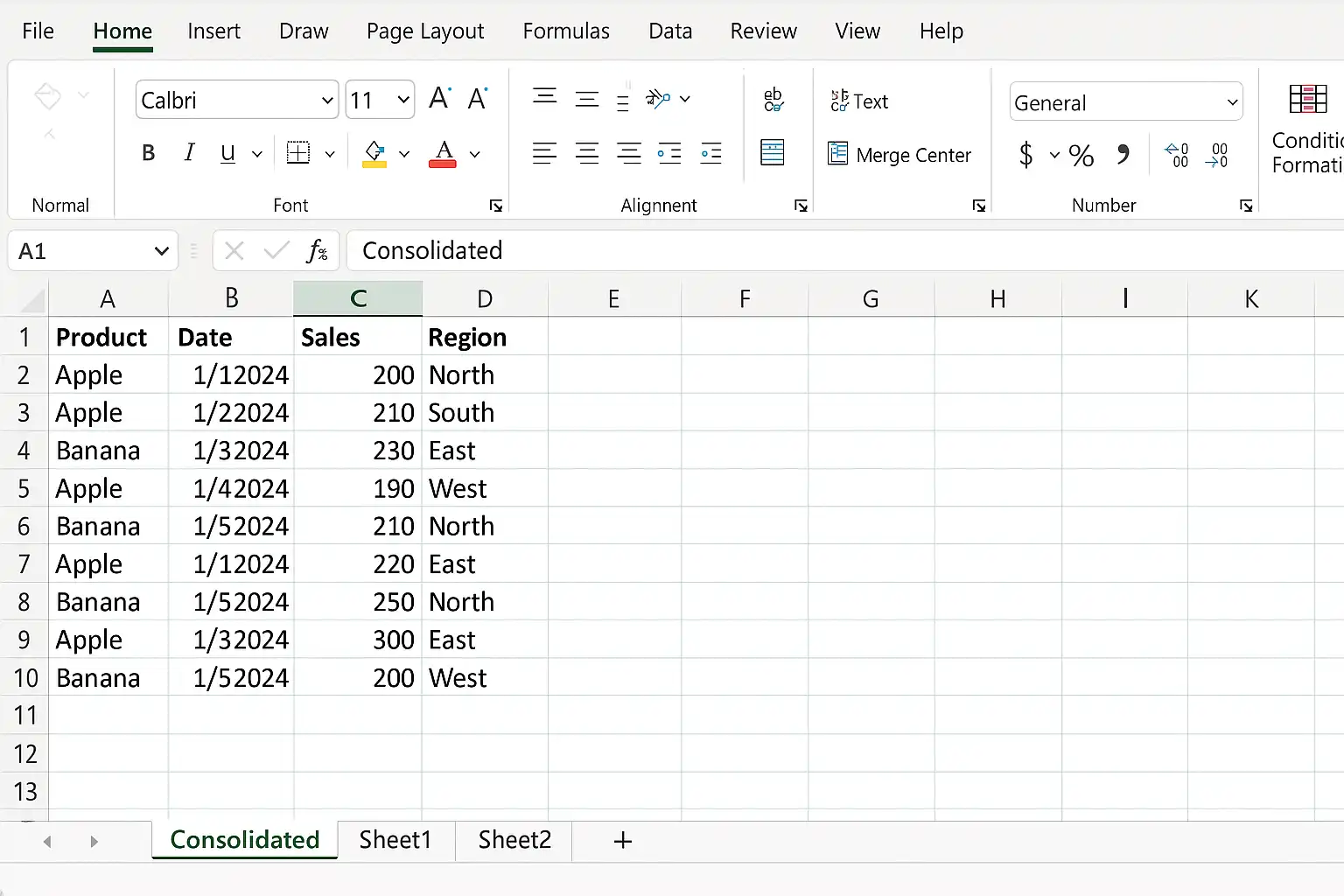This screenshot has height=896, width=1344.
Task: Click the Increase Decimal icon
Action: tap(1177, 155)
